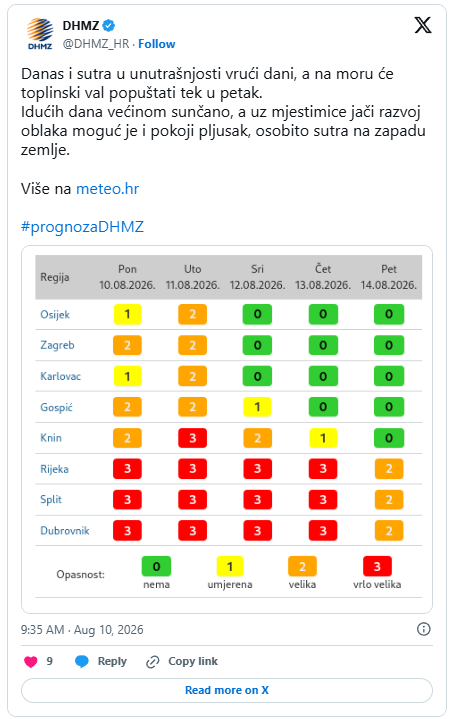455x719 pixels.
Task: Click the X logo icon
Action: [x=422, y=25]
